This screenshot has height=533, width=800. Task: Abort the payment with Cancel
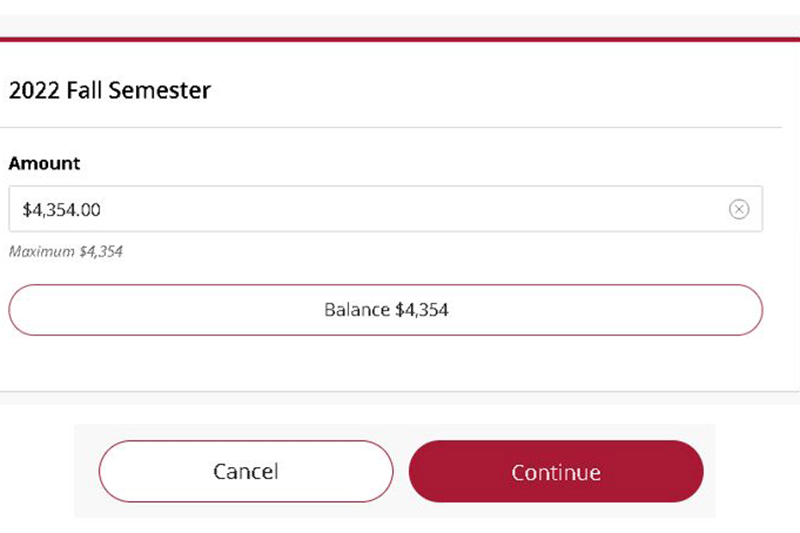pyautogui.click(x=246, y=471)
